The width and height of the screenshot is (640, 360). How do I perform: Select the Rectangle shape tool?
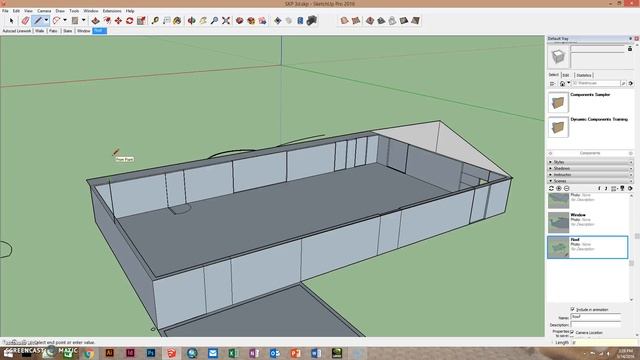coord(75,20)
